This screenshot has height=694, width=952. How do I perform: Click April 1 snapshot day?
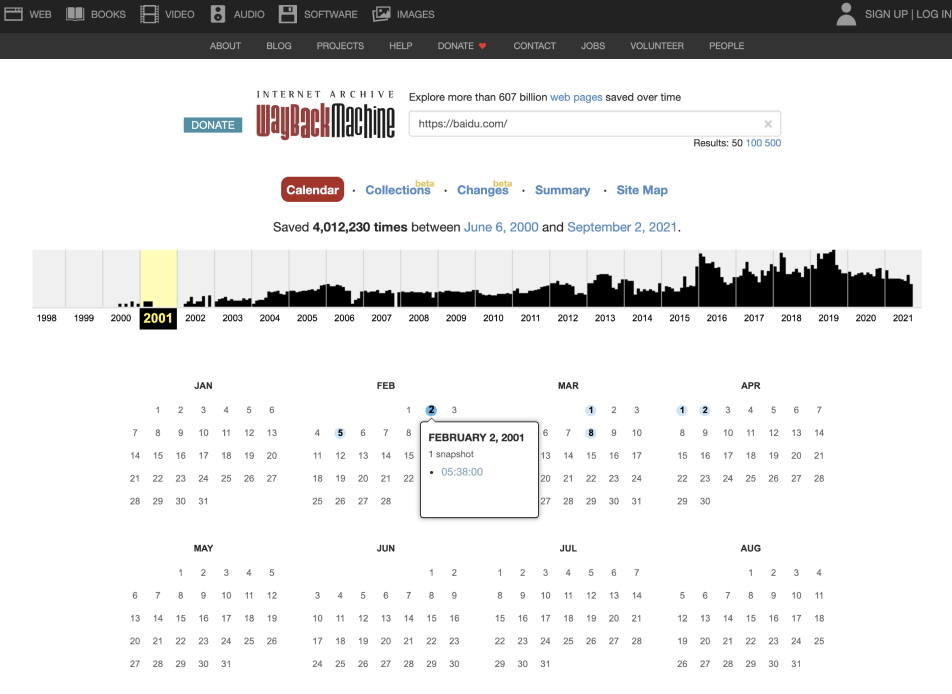click(682, 410)
